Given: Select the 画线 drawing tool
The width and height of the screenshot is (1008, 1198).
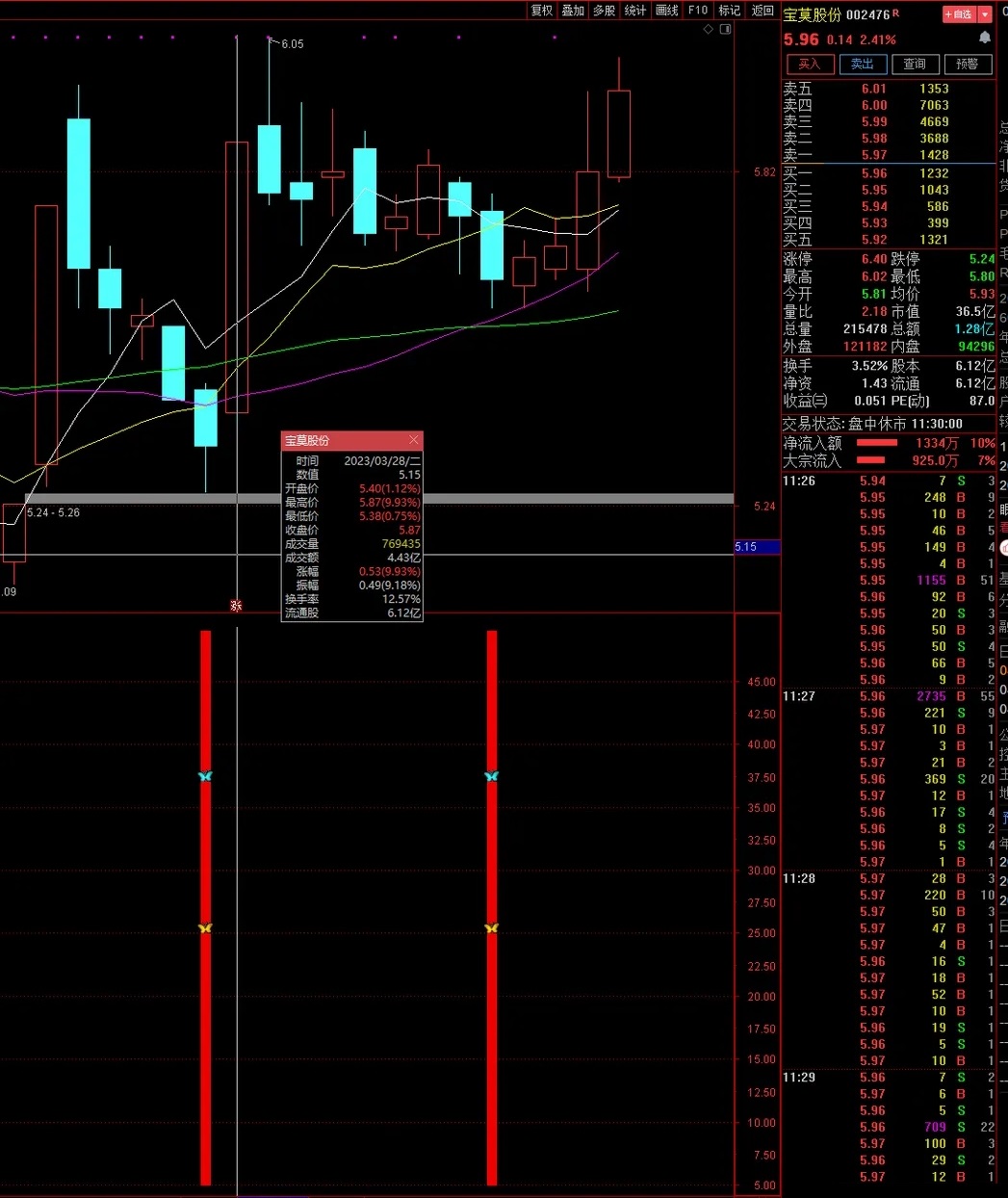Looking at the screenshot, I should click(666, 11).
